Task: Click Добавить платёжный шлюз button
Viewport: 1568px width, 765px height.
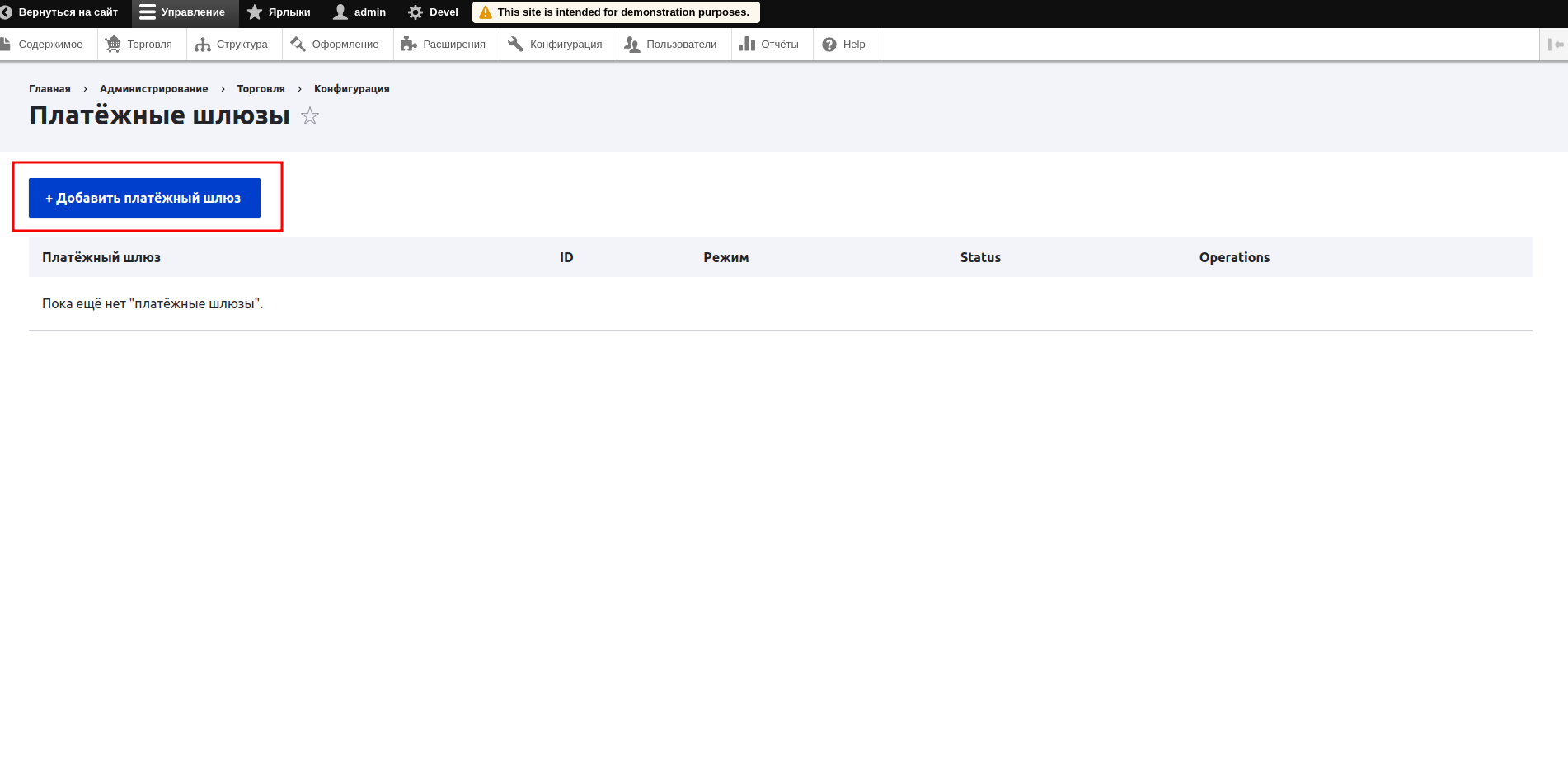Action: pyautogui.click(x=144, y=198)
